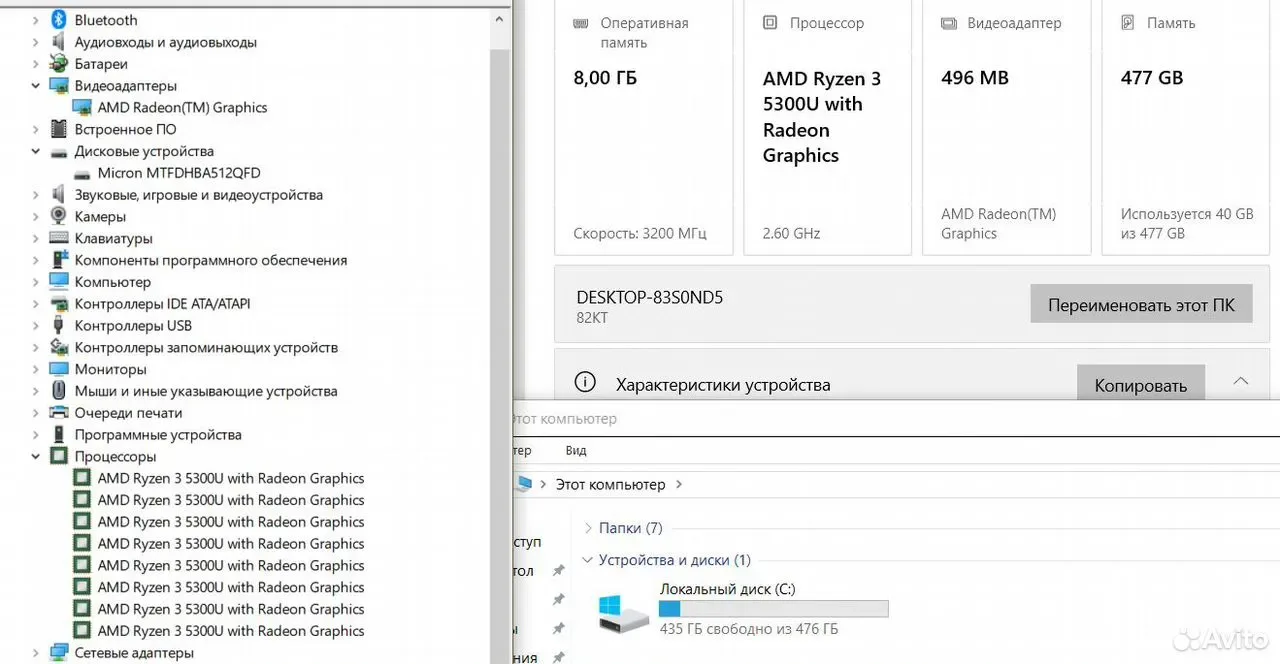
Task: Click the Используется 40 GB из 477 GB text
Action: [x=1187, y=224]
